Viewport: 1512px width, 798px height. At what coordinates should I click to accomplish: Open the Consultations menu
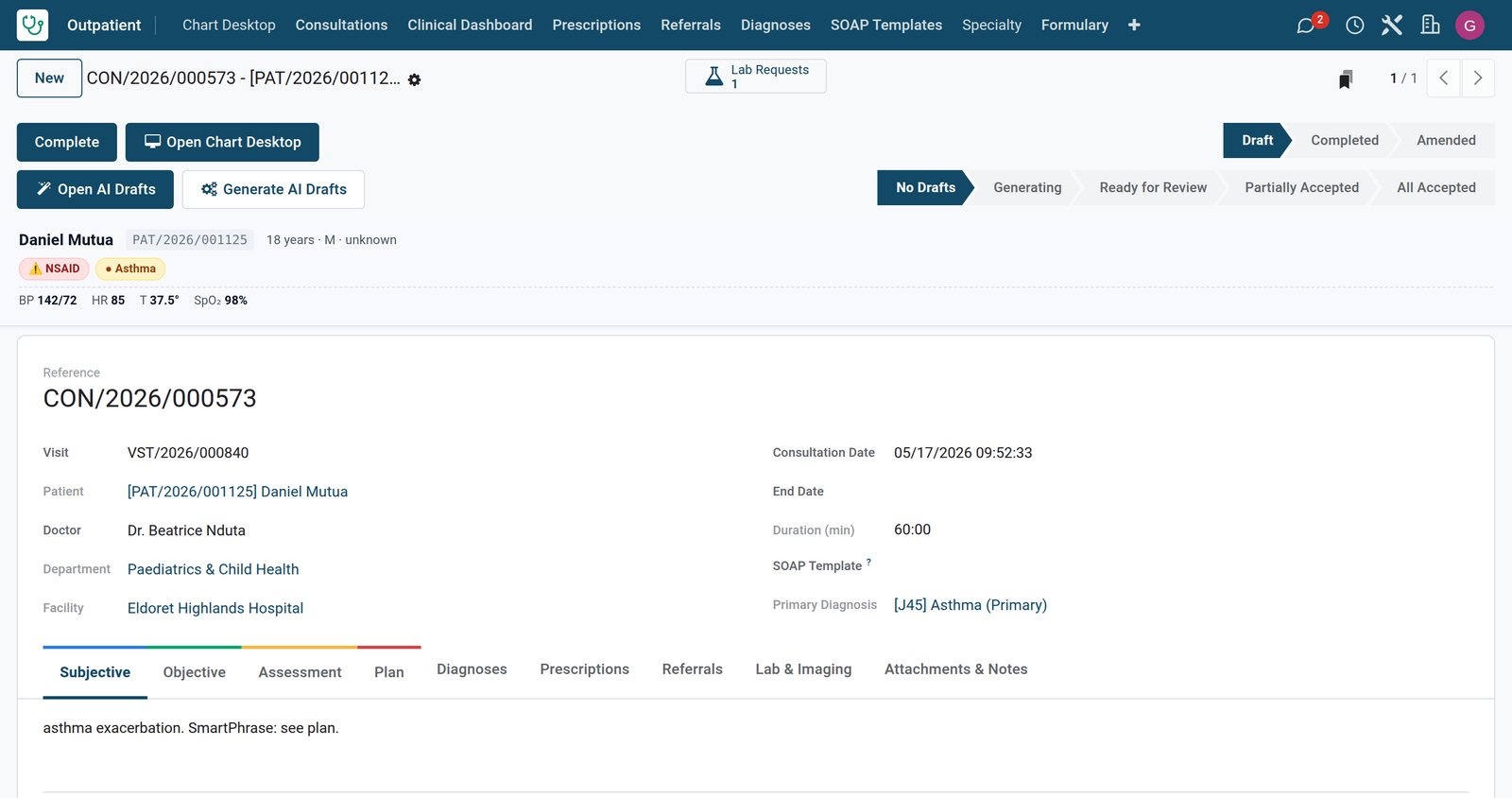click(x=341, y=25)
